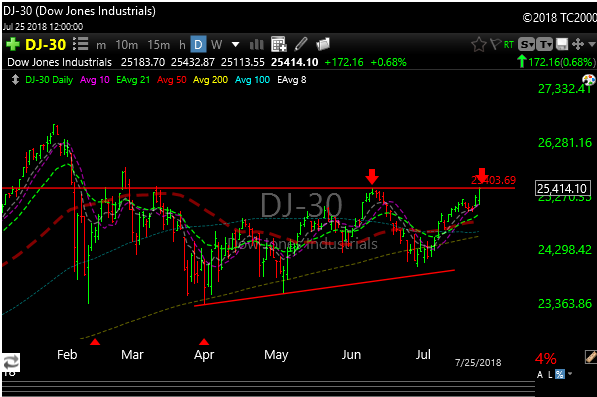Click the 'Avg 100' indicator label
The image size is (597, 397).
(252, 80)
